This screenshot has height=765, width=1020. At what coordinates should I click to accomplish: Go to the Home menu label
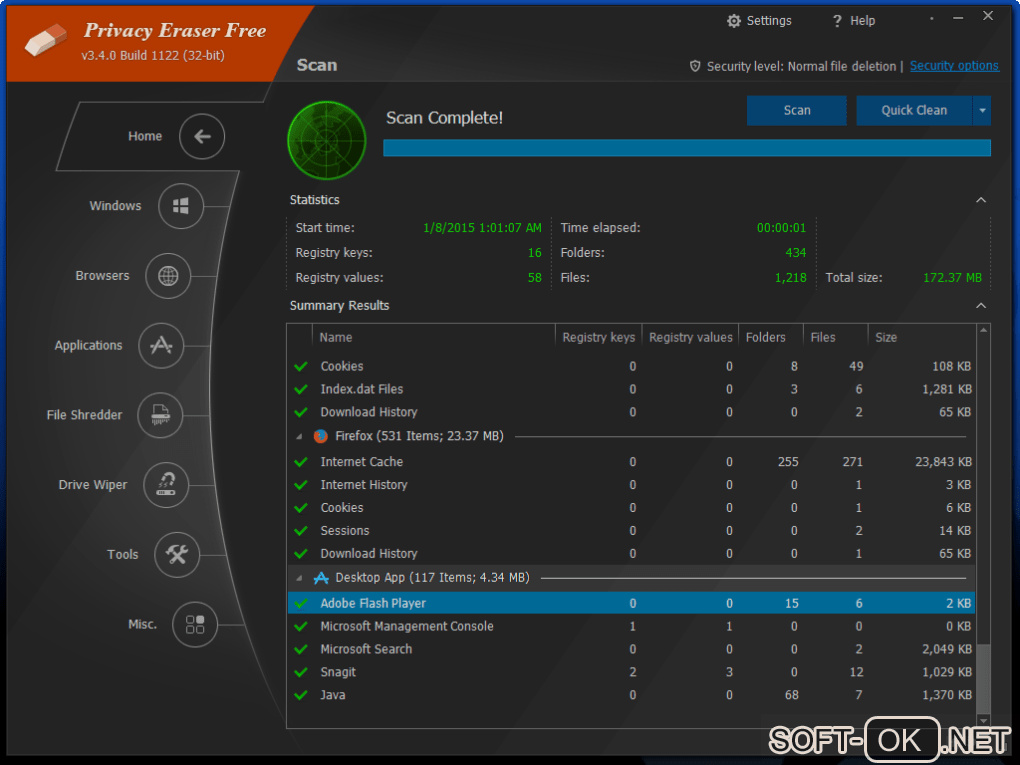[x=144, y=136]
